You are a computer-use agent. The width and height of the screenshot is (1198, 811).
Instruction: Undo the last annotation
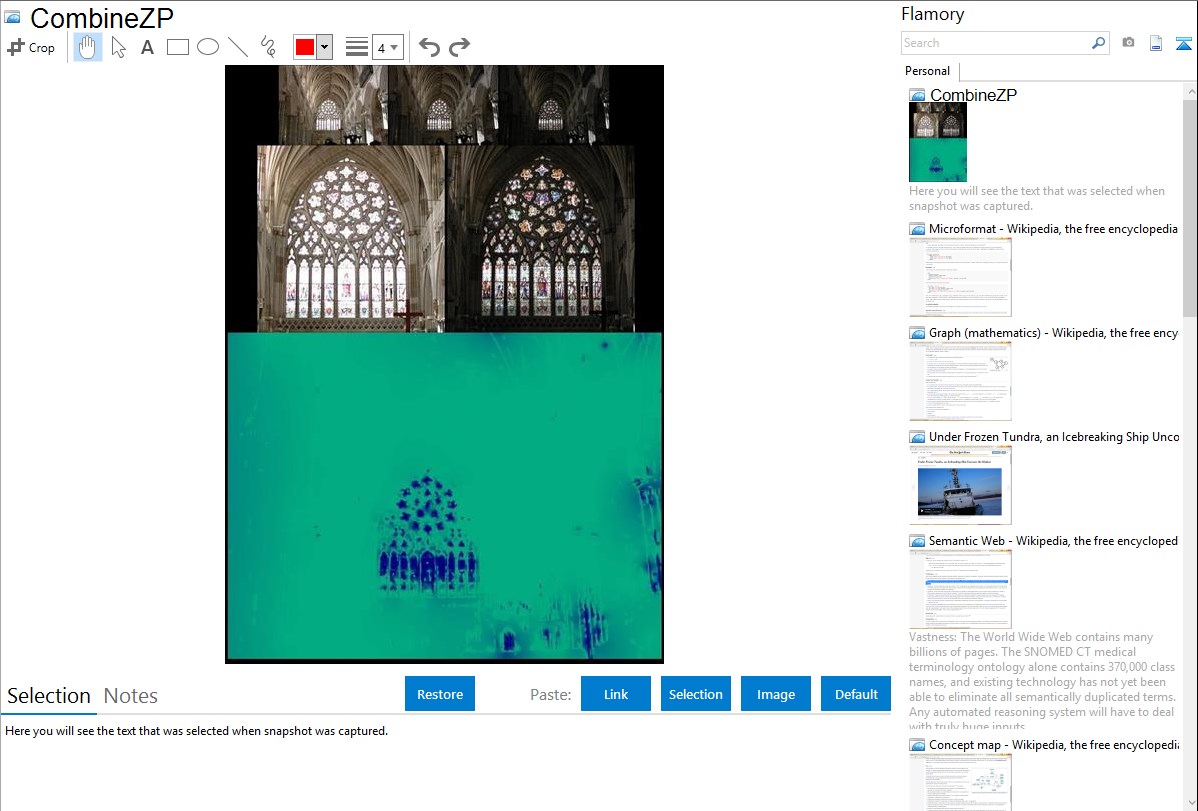pyautogui.click(x=429, y=47)
